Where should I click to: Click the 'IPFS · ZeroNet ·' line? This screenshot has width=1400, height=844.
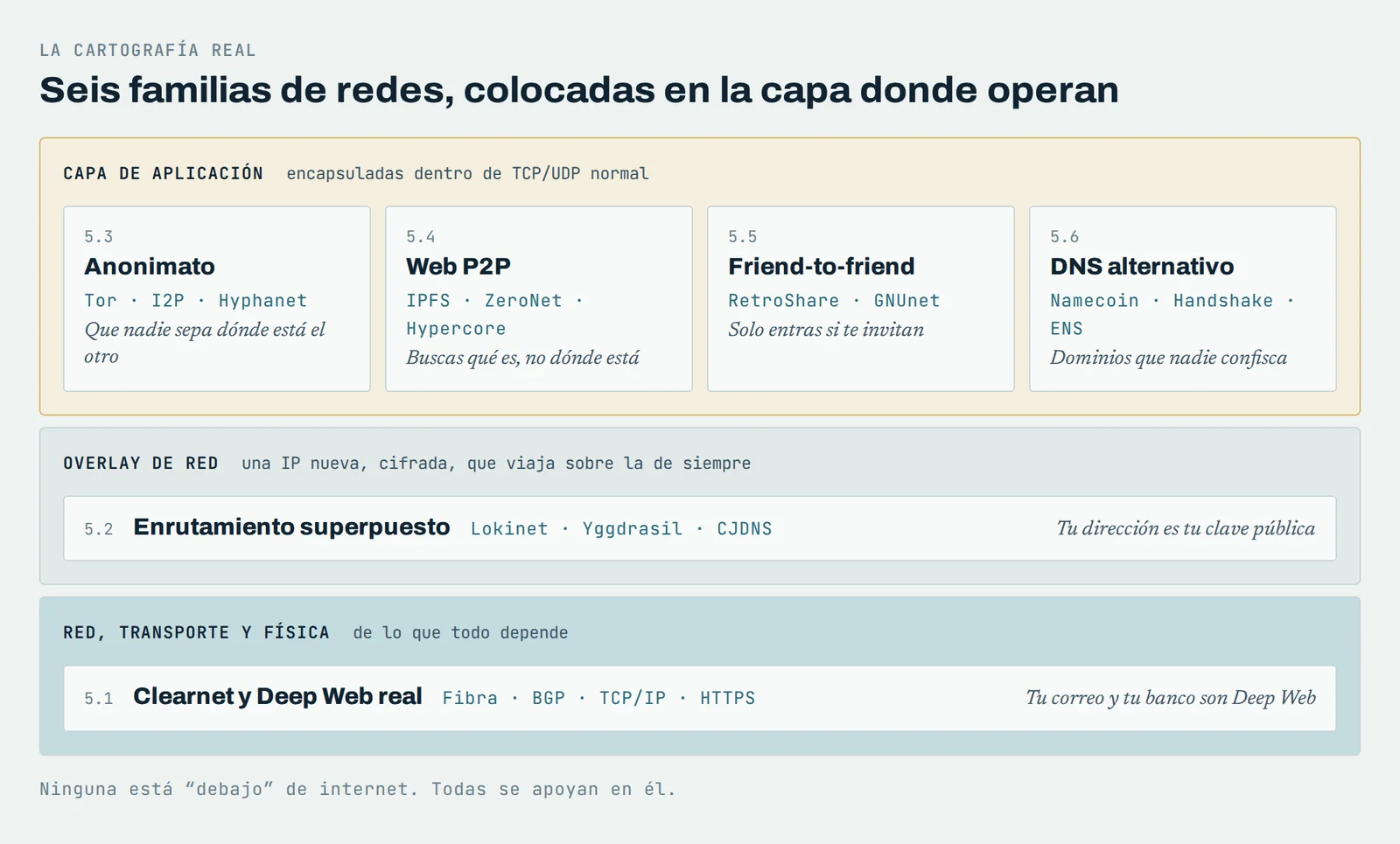494,301
